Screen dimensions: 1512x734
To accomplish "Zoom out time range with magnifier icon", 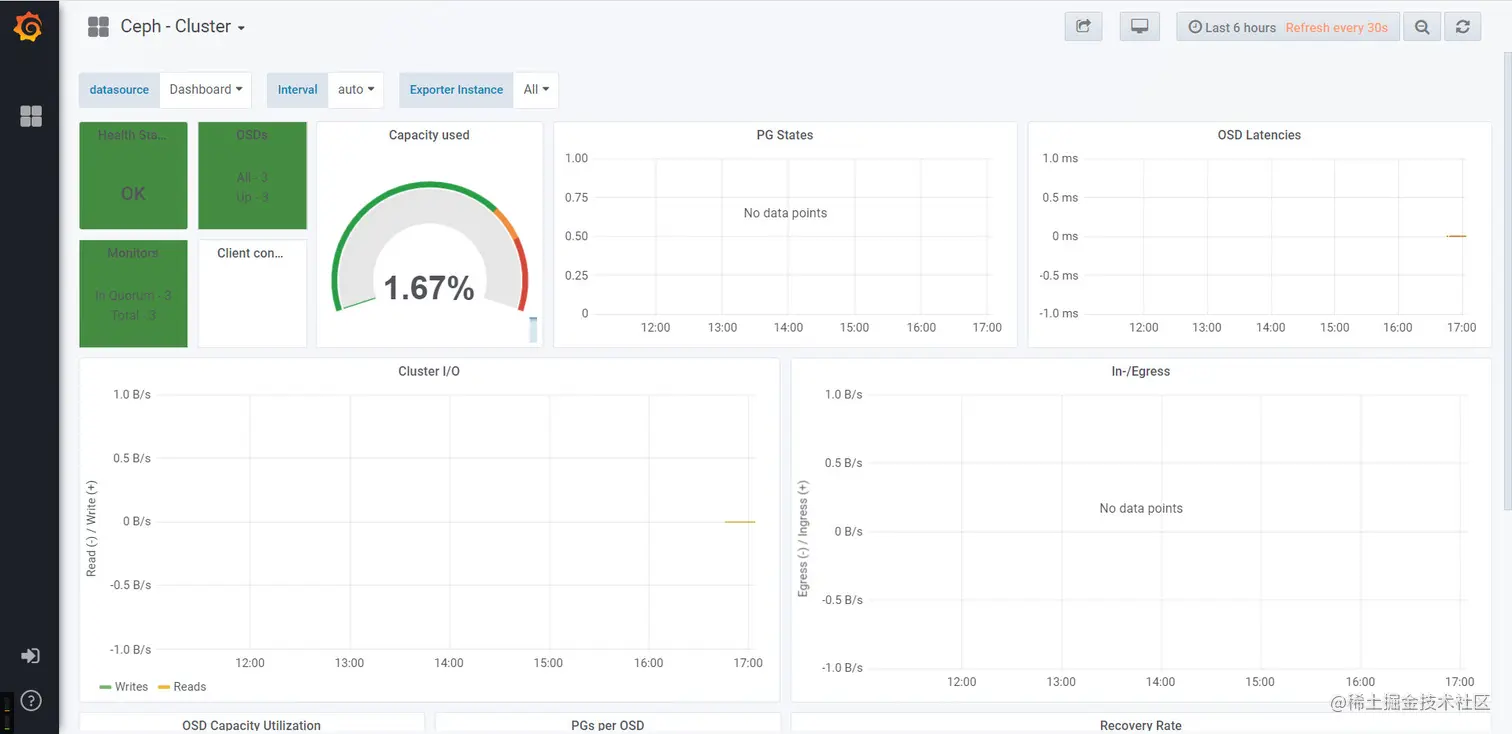I will click(x=1422, y=27).
